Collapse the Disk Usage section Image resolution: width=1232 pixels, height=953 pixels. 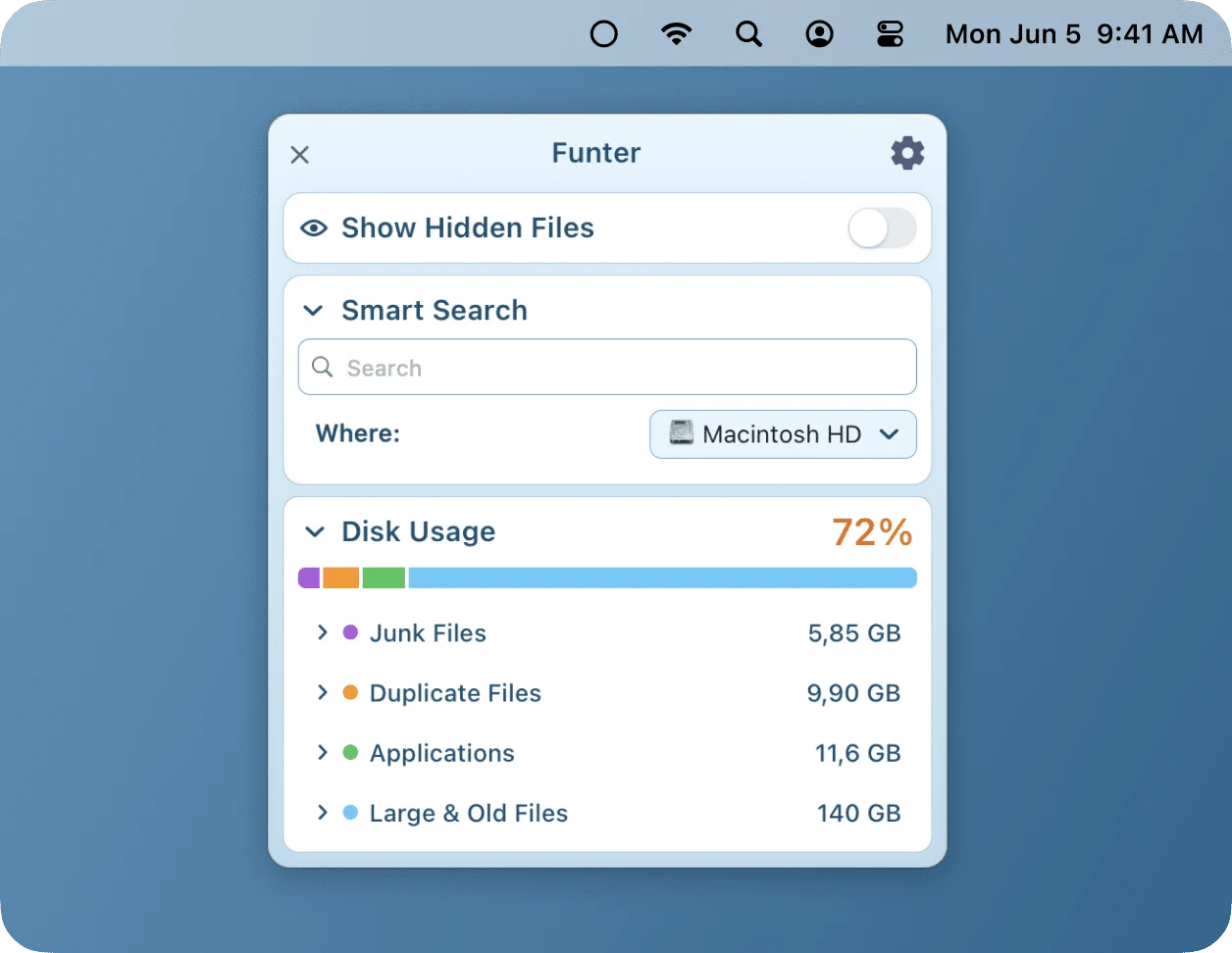coord(314,532)
